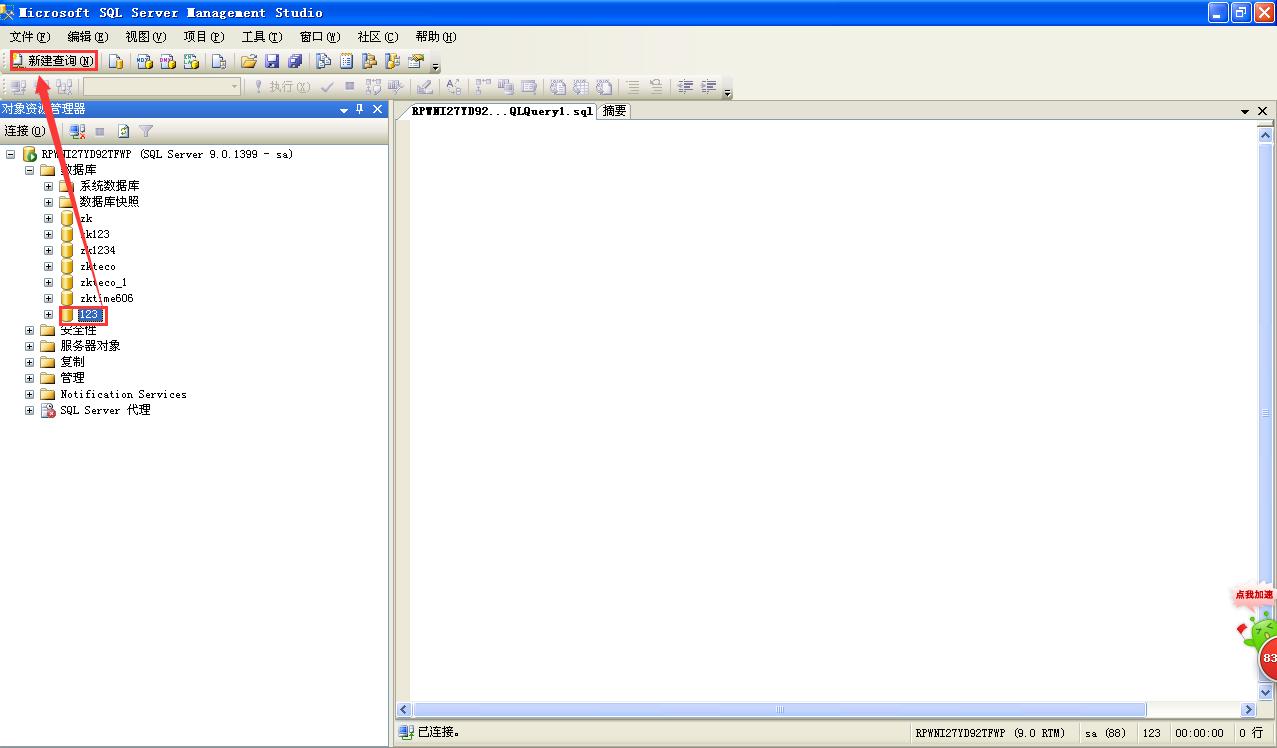Toggle auto-hide pin on Object Explorer panel
Viewport: 1277px width, 748px height.
click(360, 109)
